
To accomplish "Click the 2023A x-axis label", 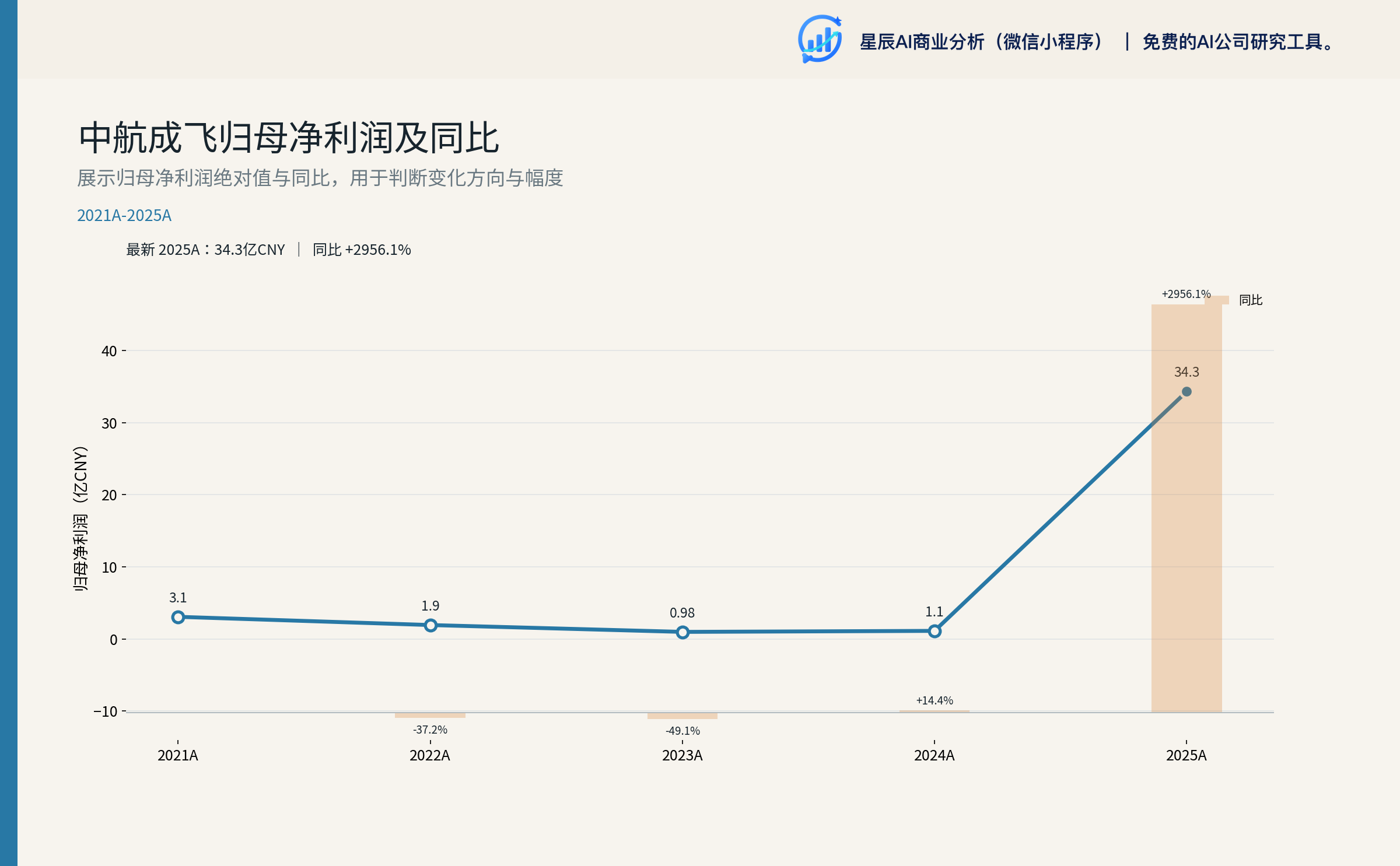I will (x=682, y=755).
